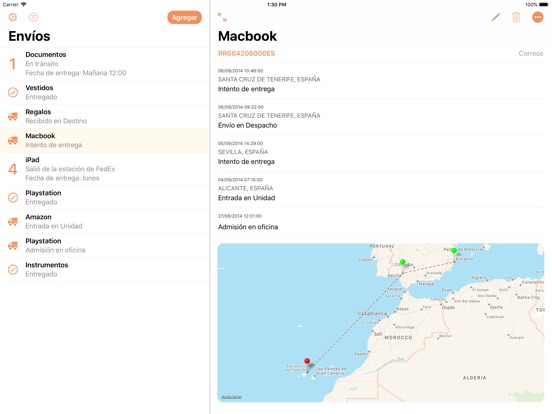Click the green pin near Sevilla

402,263
